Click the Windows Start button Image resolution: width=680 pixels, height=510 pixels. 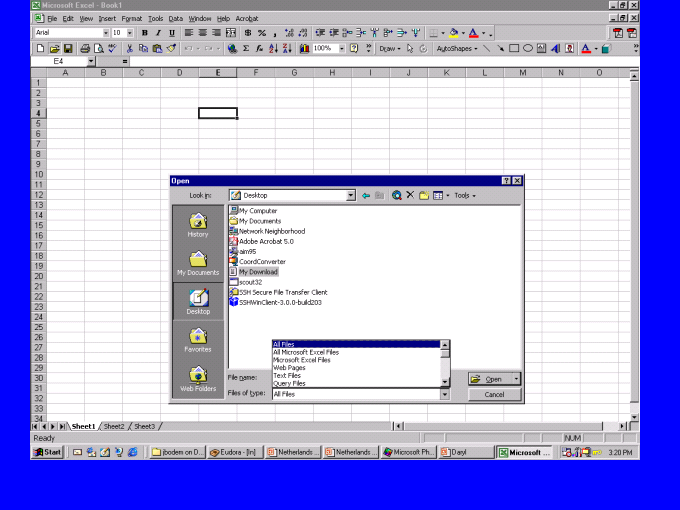pyautogui.click(x=48, y=452)
